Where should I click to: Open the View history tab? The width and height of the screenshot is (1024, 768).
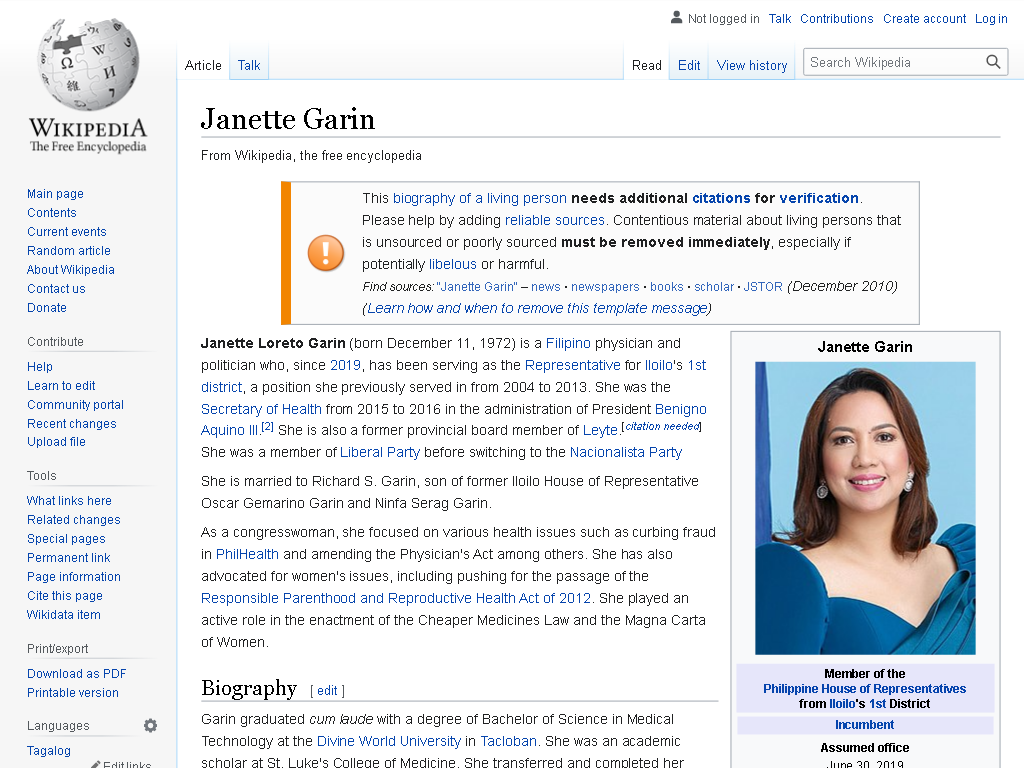pyautogui.click(x=752, y=65)
